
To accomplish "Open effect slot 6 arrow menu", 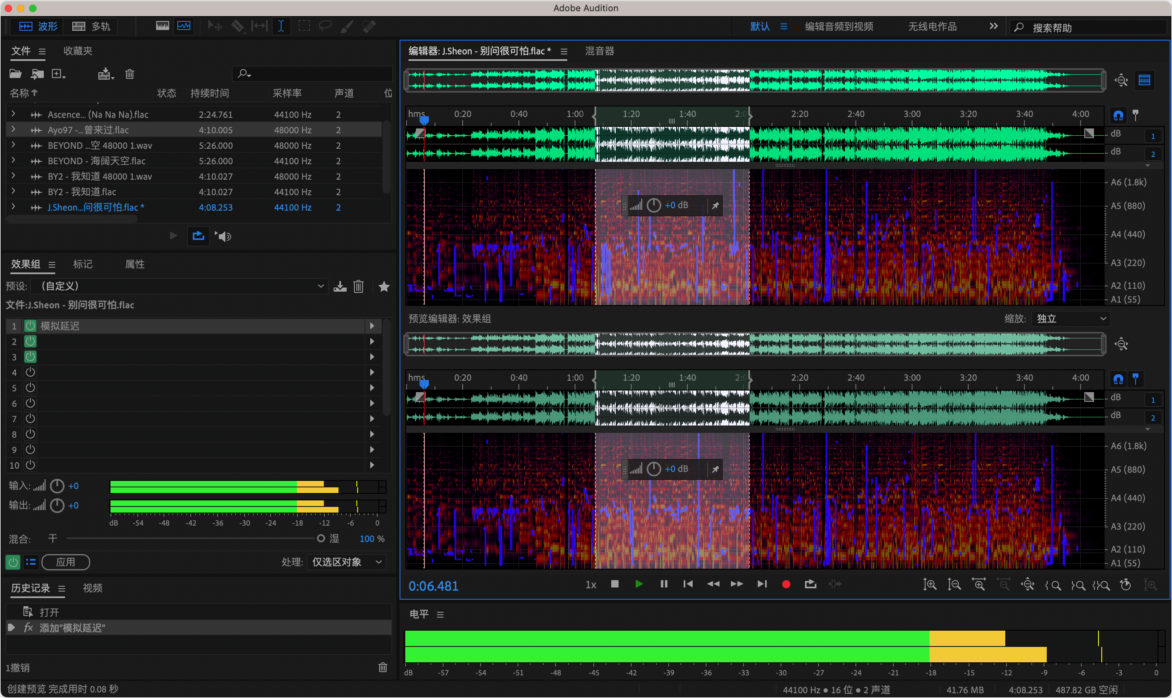I will 371,404.
